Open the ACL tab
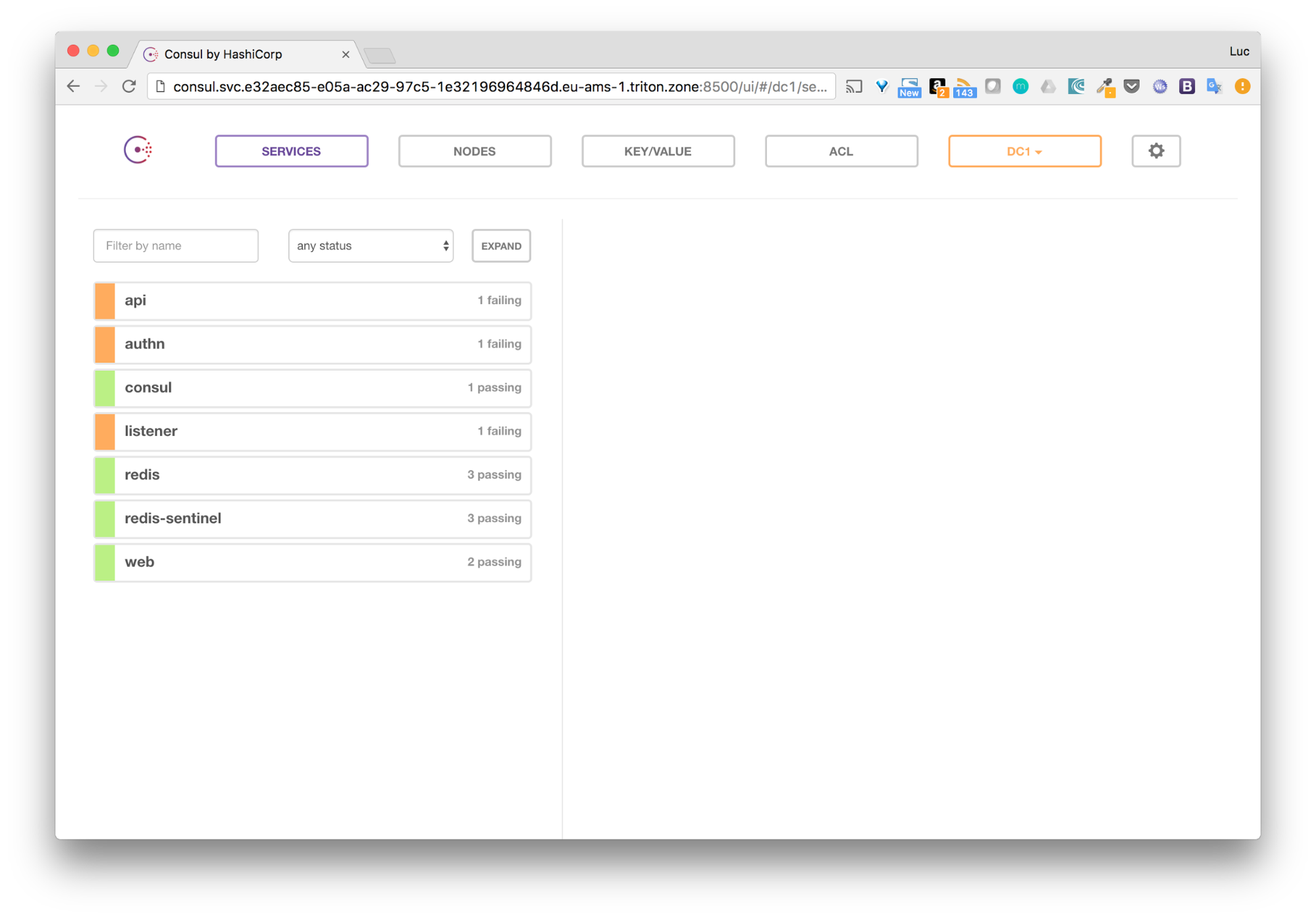 coord(841,151)
